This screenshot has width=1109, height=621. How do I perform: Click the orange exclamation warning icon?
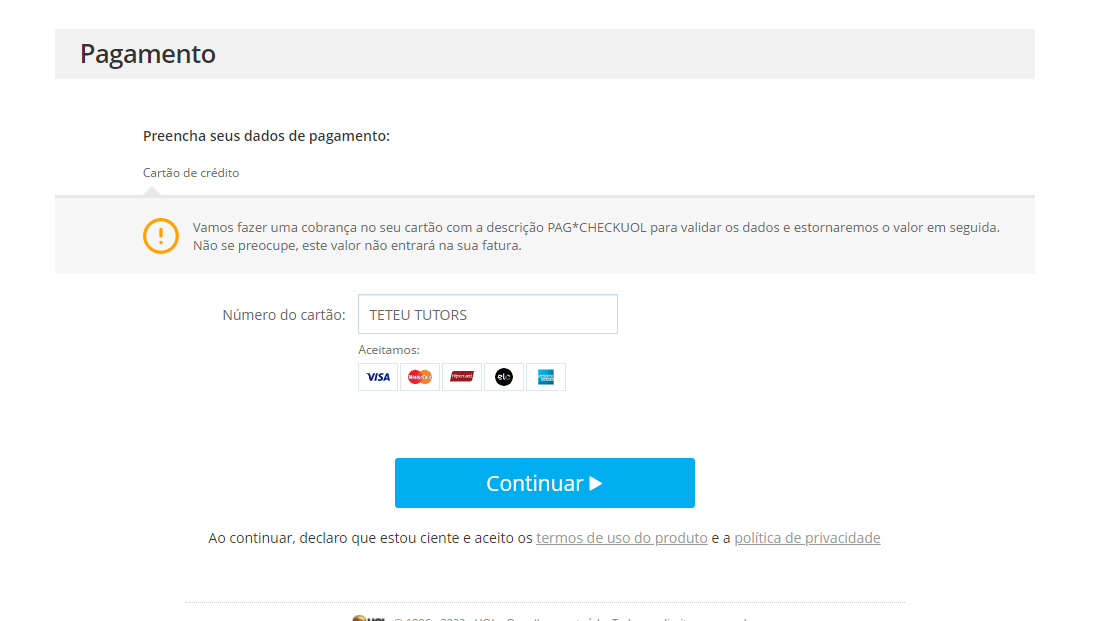click(161, 236)
